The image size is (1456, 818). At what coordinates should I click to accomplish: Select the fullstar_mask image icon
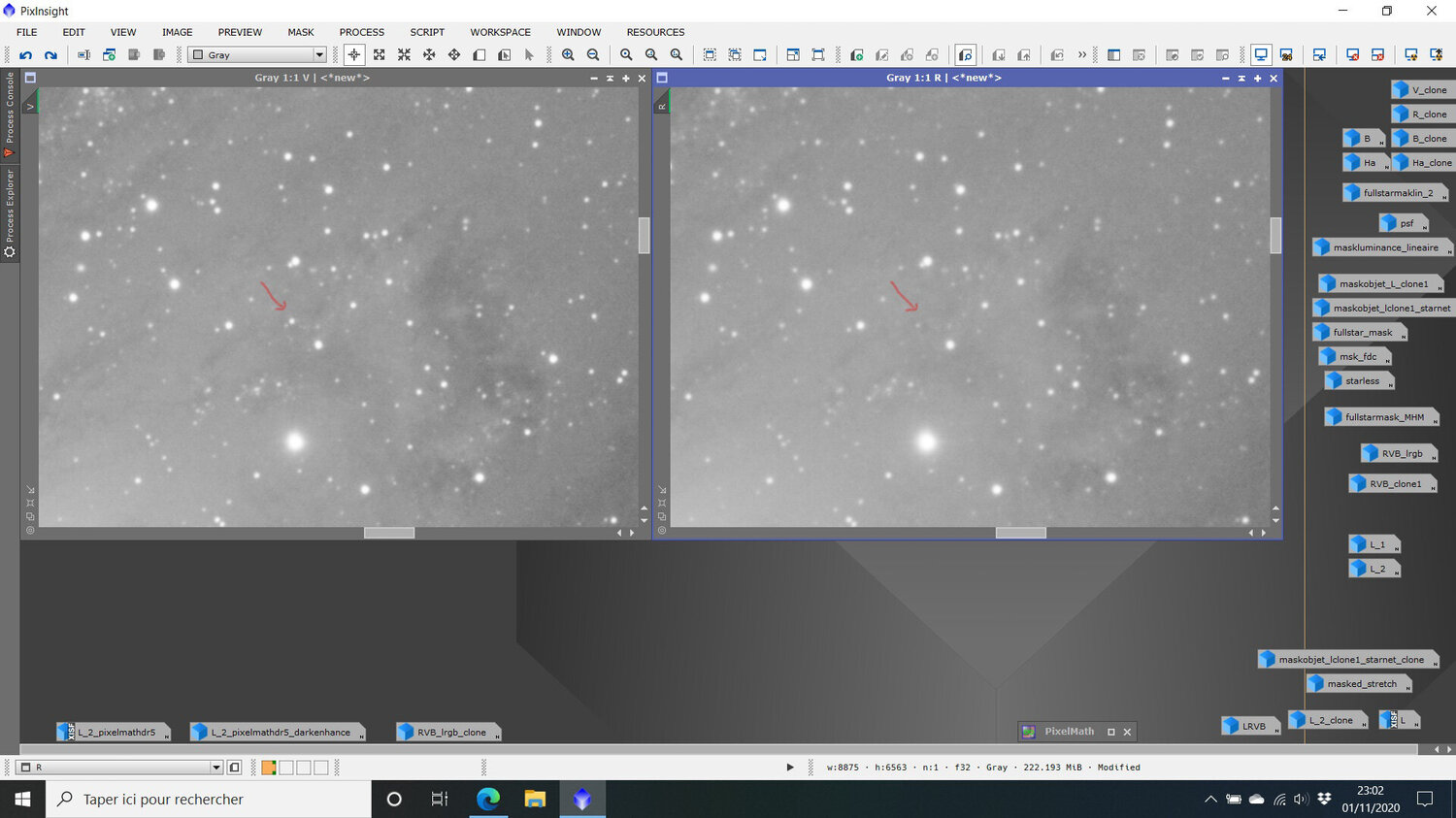click(x=1360, y=332)
